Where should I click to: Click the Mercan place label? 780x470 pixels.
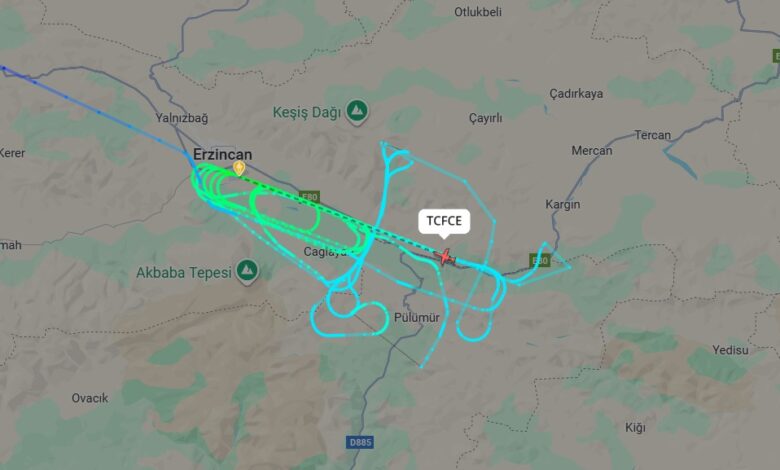(x=591, y=150)
